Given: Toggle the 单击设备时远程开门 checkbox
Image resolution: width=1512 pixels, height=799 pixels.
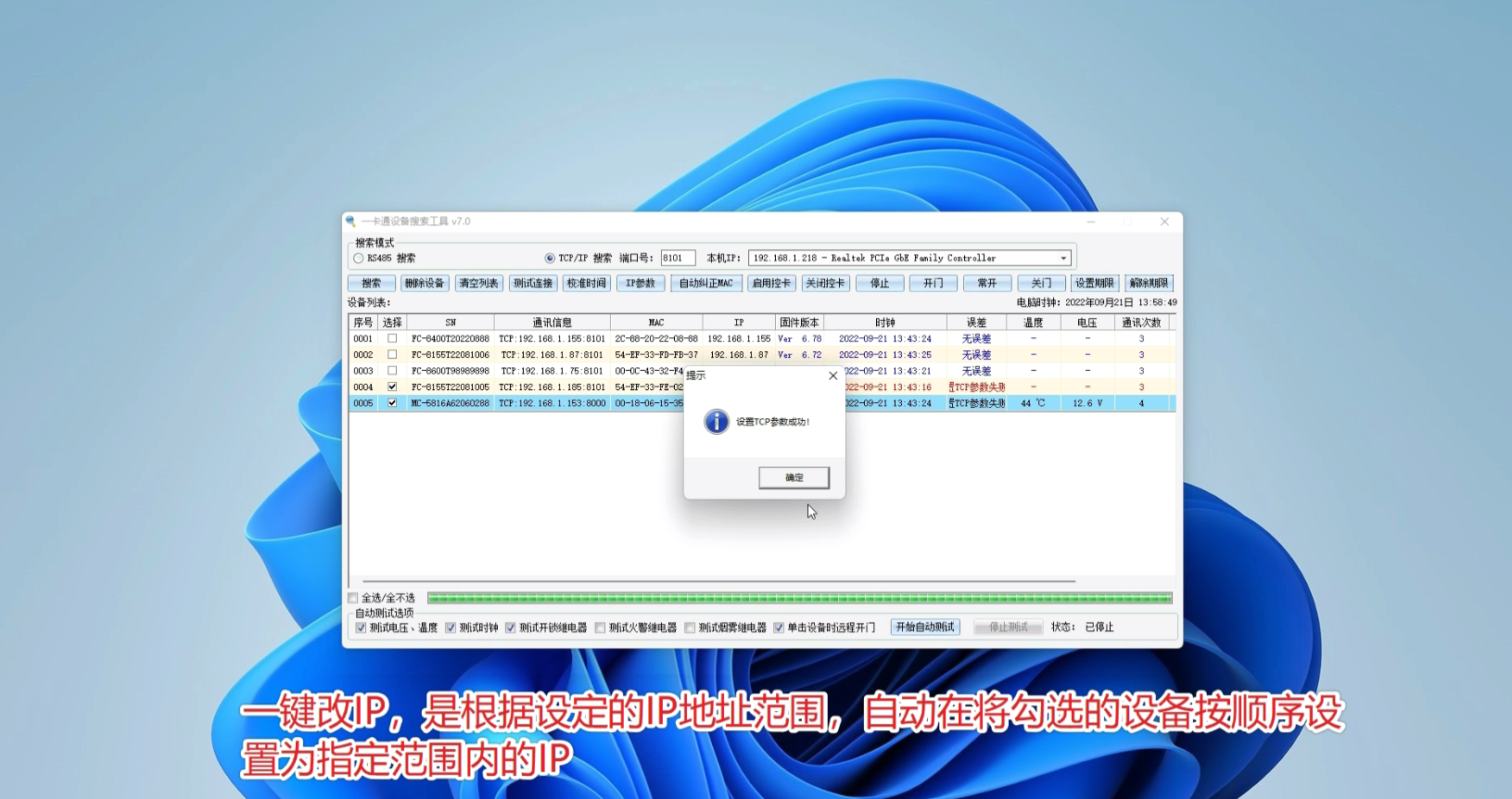Looking at the screenshot, I should [x=779, y=628].
